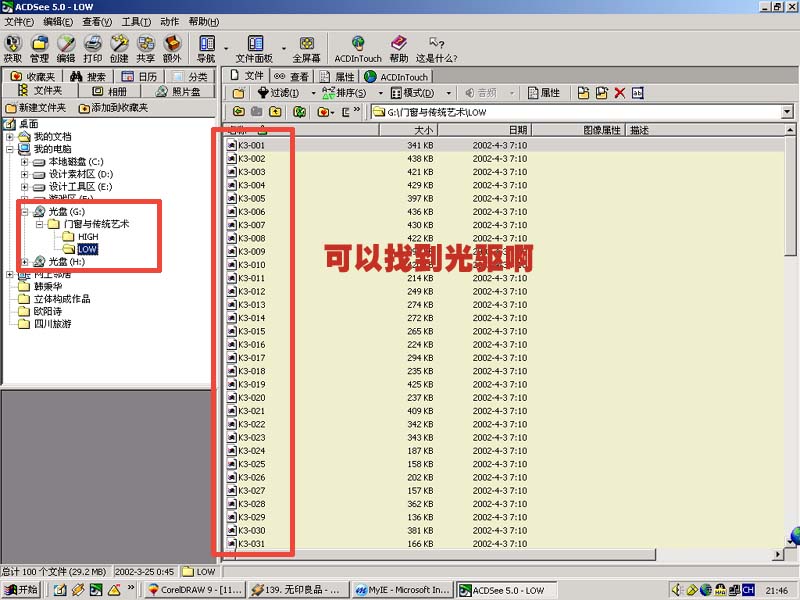Image resolution: width=800 pixels, height=600 pixels.
Task: Expand the 我的文档 tree node
Action: pos(10,137)
